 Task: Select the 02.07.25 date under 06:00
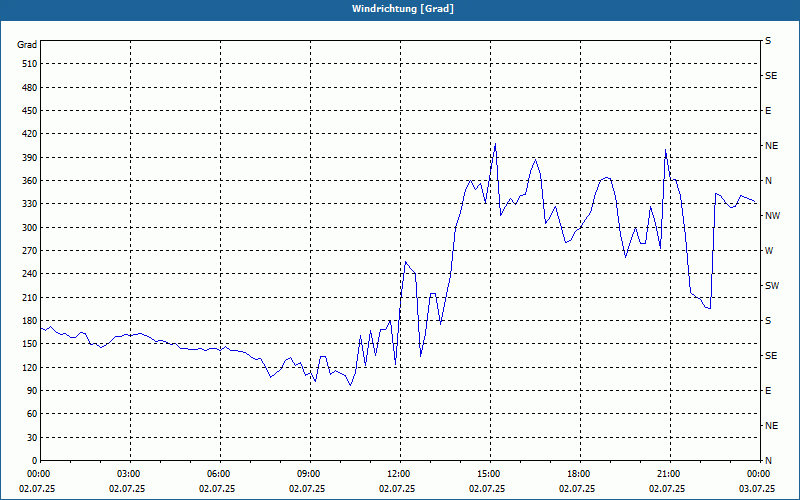point(217,488)
